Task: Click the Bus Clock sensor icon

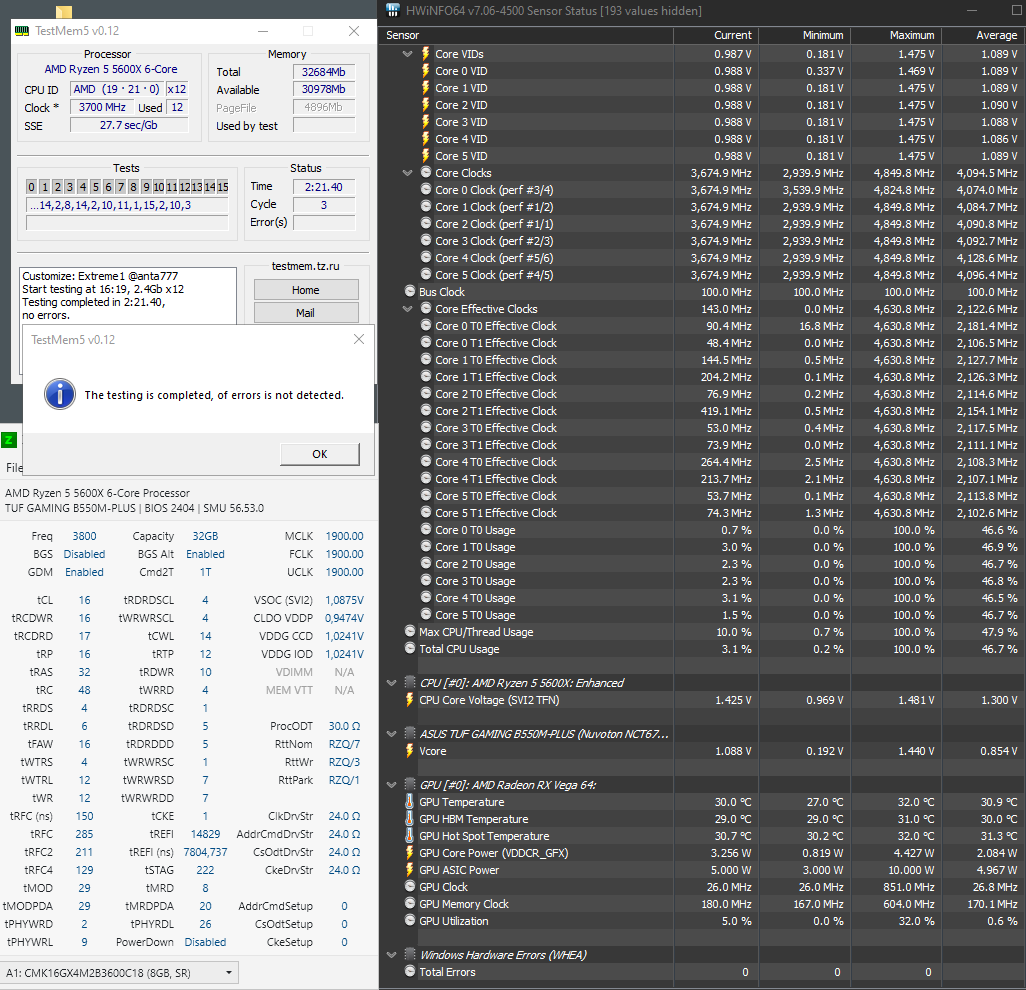Action: [410, 291]
